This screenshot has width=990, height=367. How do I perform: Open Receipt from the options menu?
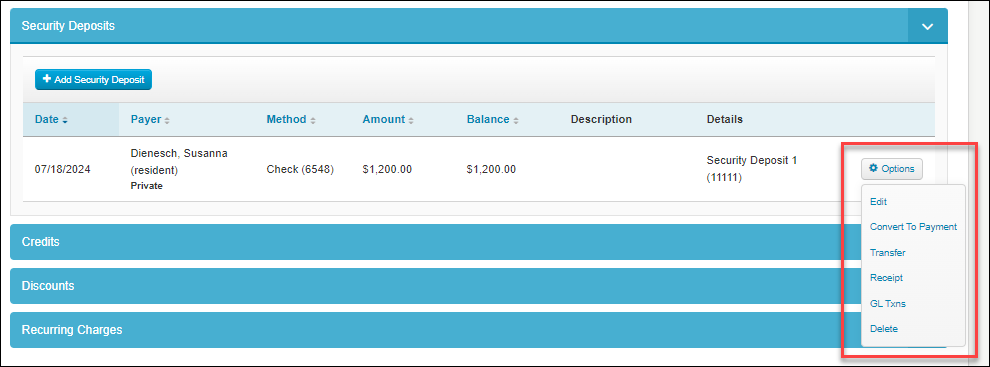pos(886,278)
